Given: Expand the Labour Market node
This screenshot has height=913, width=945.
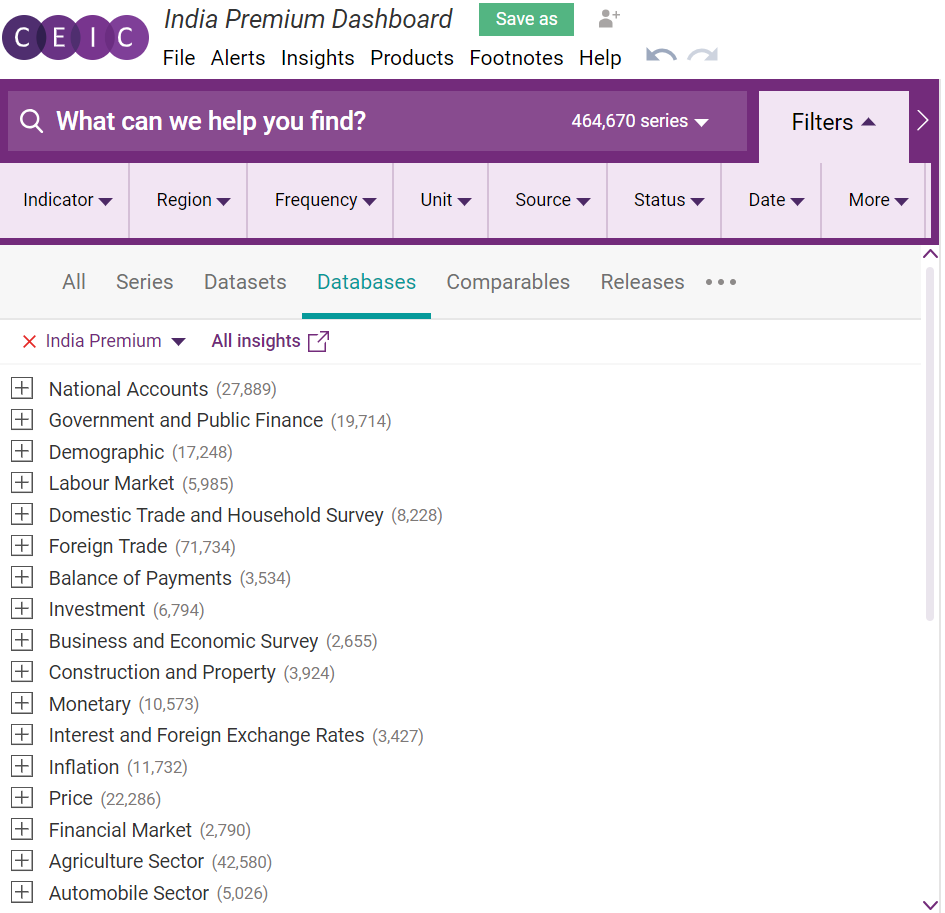Looking at the screenshot, I should 22,483.
